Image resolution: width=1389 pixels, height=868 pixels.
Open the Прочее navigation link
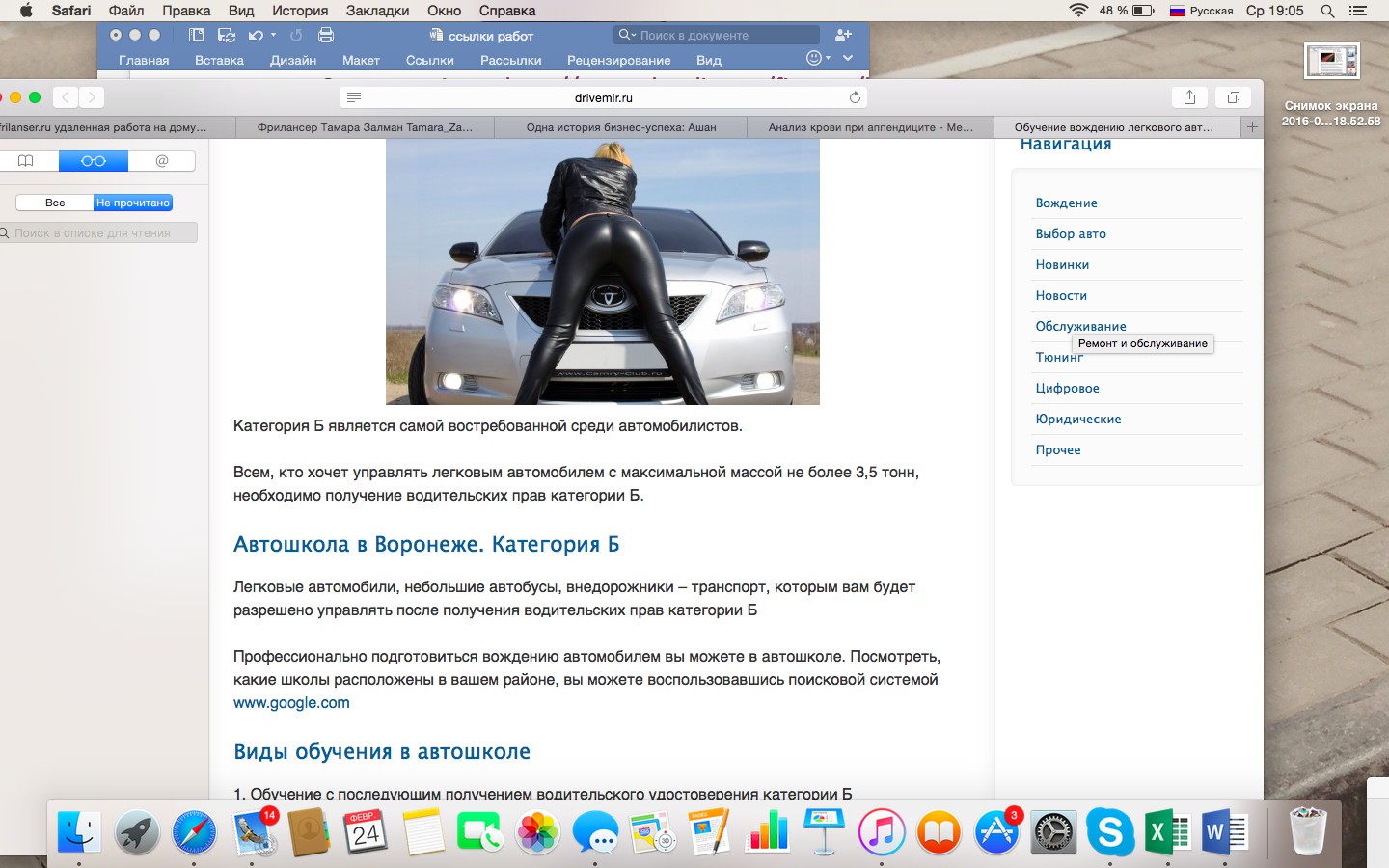[1058, 449]
